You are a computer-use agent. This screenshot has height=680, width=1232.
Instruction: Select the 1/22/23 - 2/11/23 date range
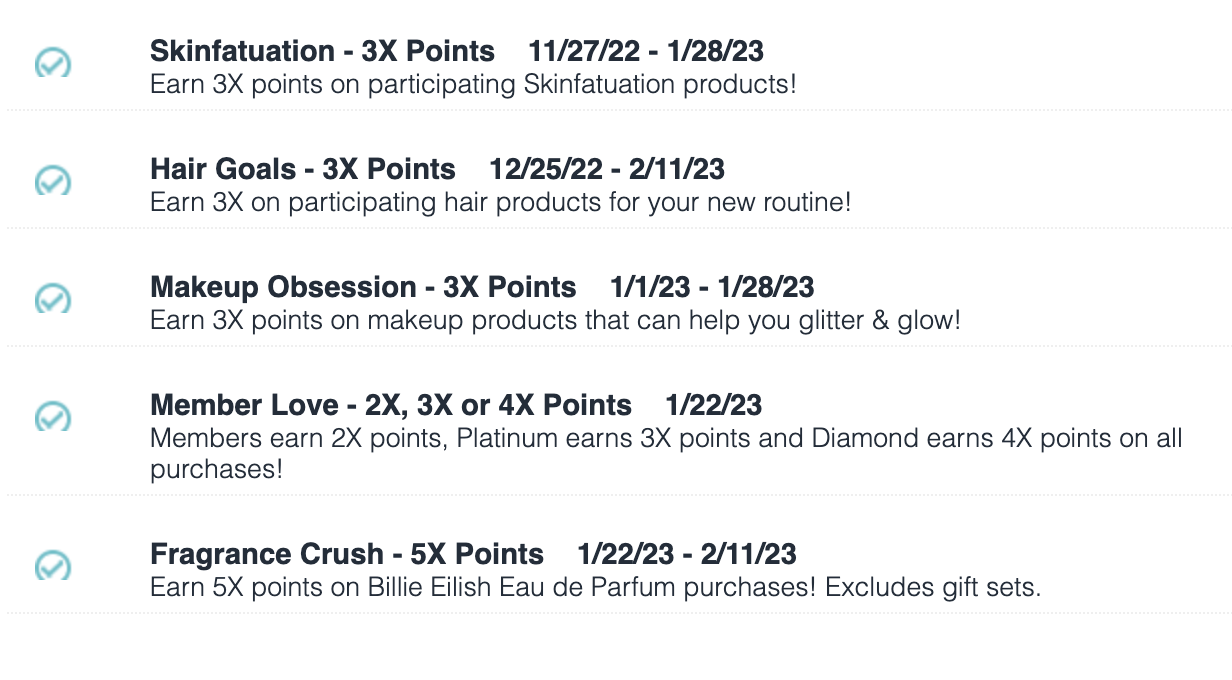pyautogui.click(x=687, y=554)
